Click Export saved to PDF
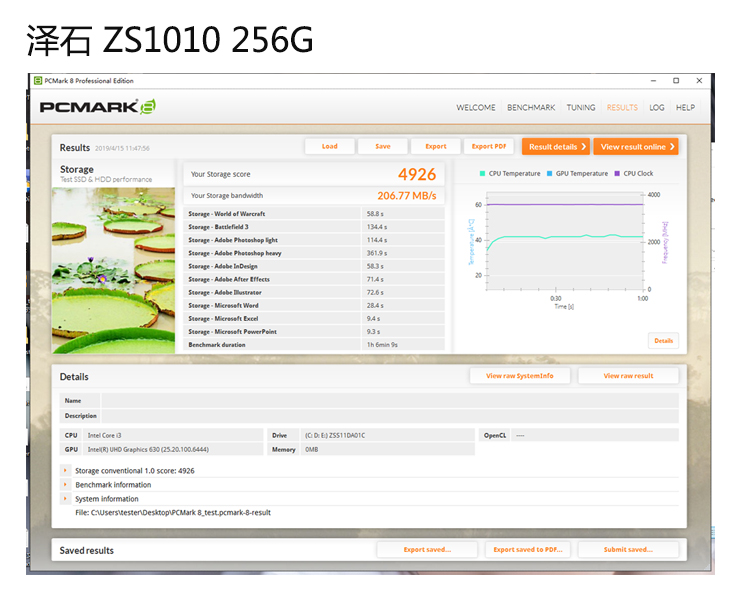745x593 pixels. 528,550
